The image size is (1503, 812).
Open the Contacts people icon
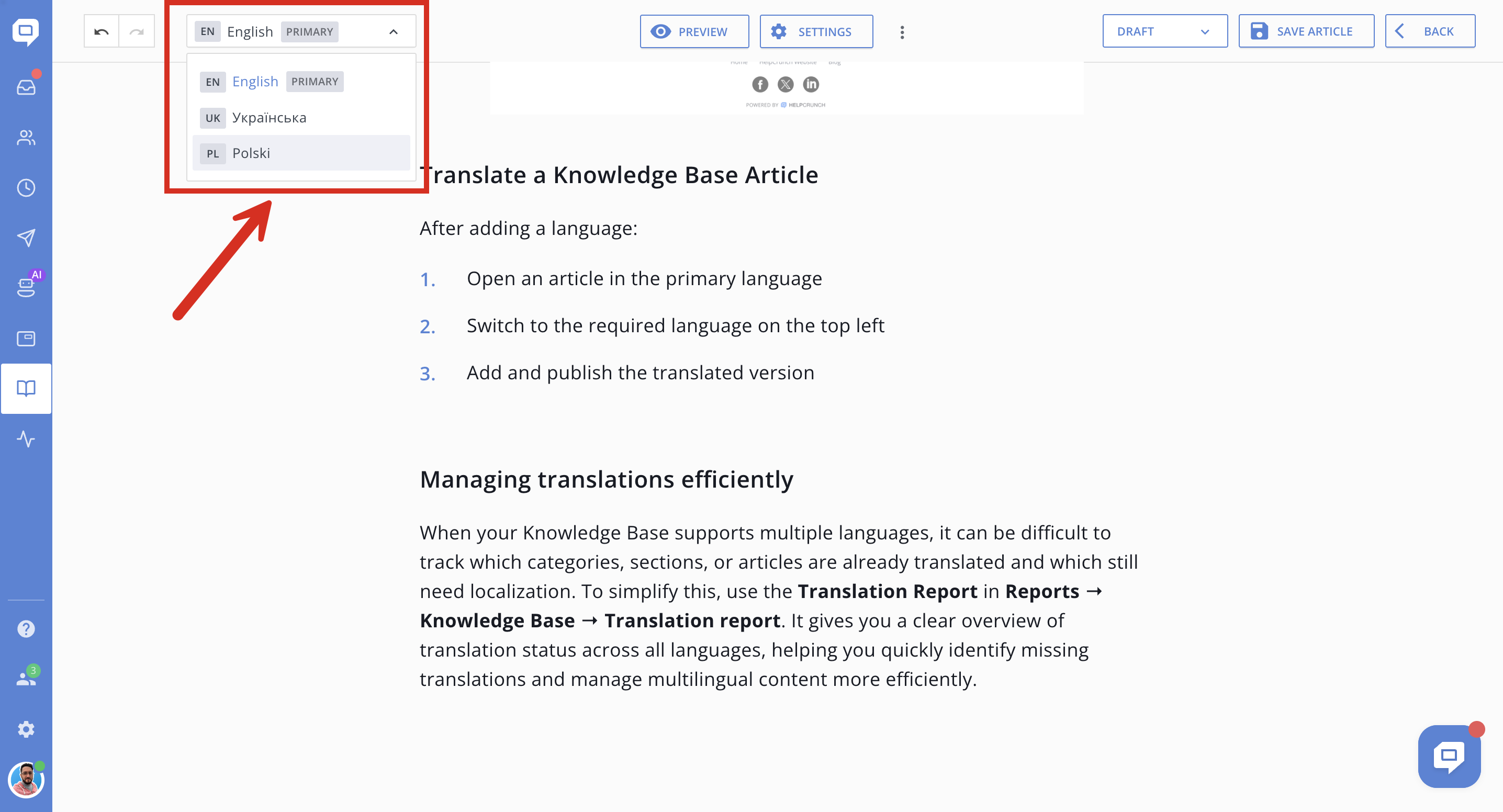[26, 138]
